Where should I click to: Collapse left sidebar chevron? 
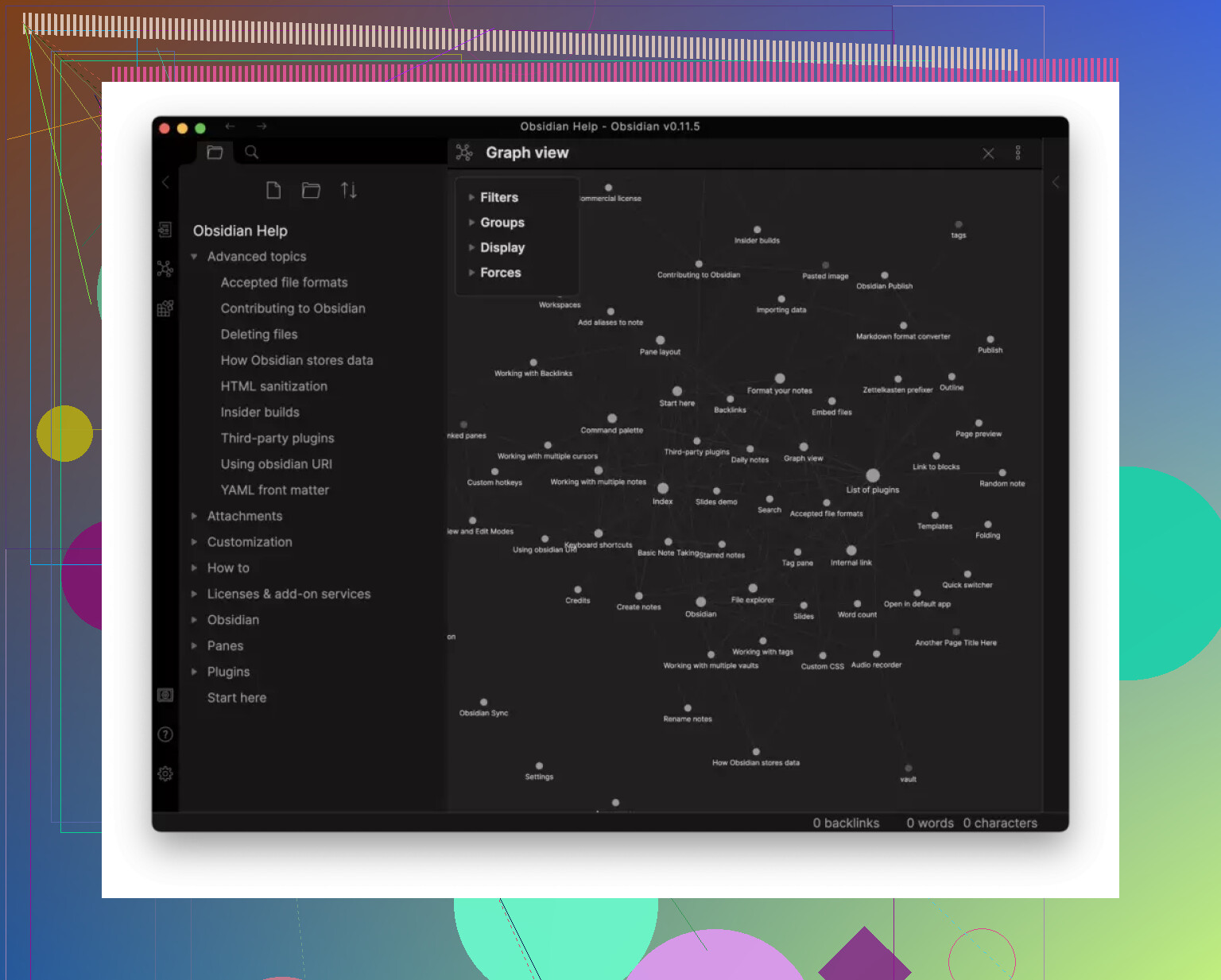(165, 182)
